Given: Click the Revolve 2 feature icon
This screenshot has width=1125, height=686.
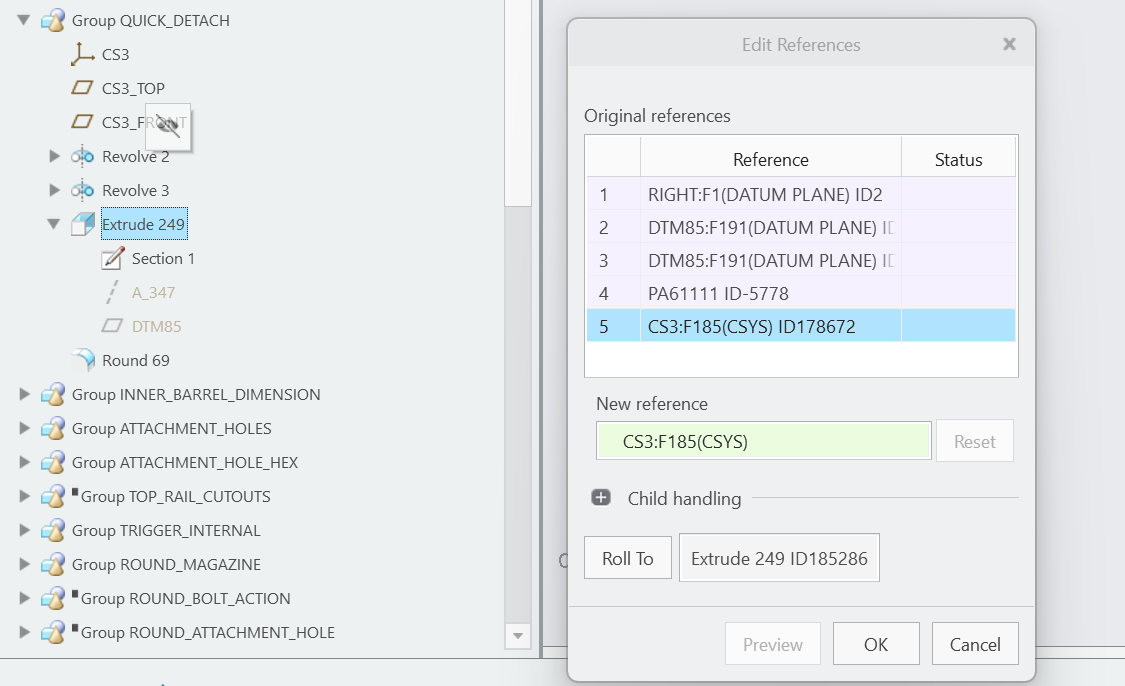Looking at the screenshot, I should pyautogui.click(x=82, y=156).
